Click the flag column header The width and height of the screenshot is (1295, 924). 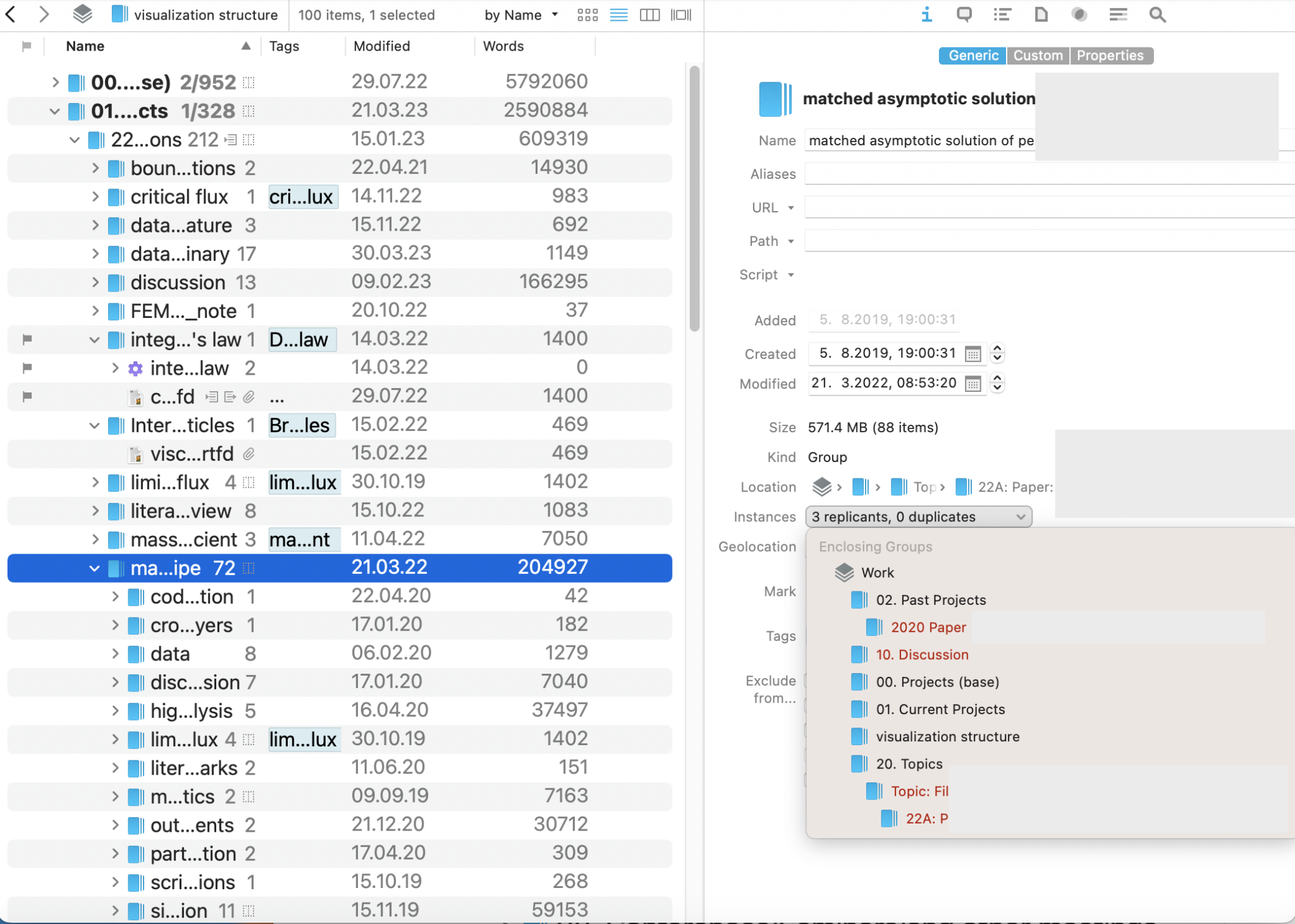click(27, 46)
